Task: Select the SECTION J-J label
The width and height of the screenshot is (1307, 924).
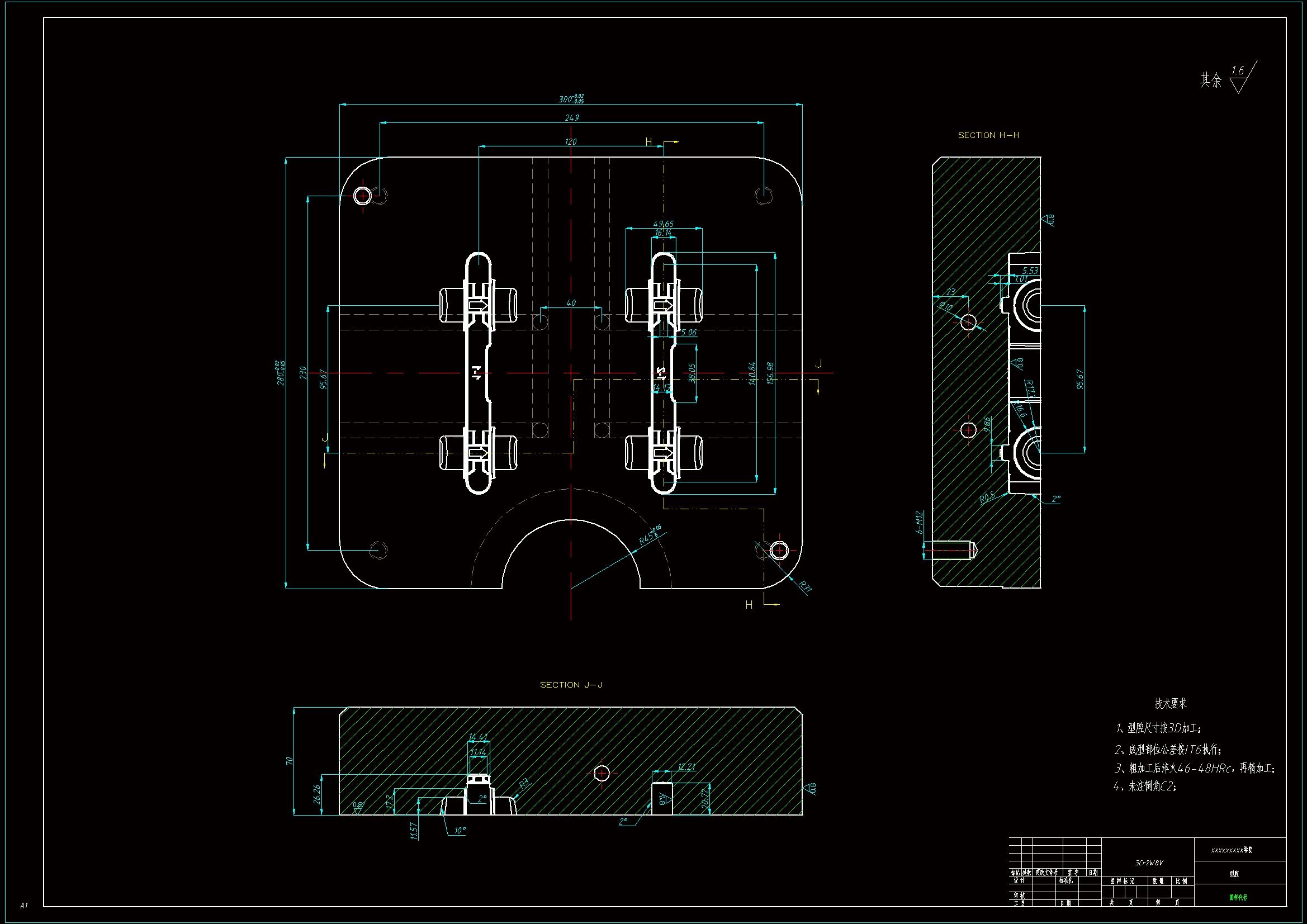Action: (571, 684)
